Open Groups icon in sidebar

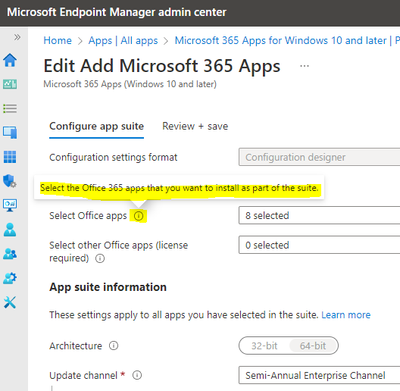pyautogui.click(x=10, y=254)
